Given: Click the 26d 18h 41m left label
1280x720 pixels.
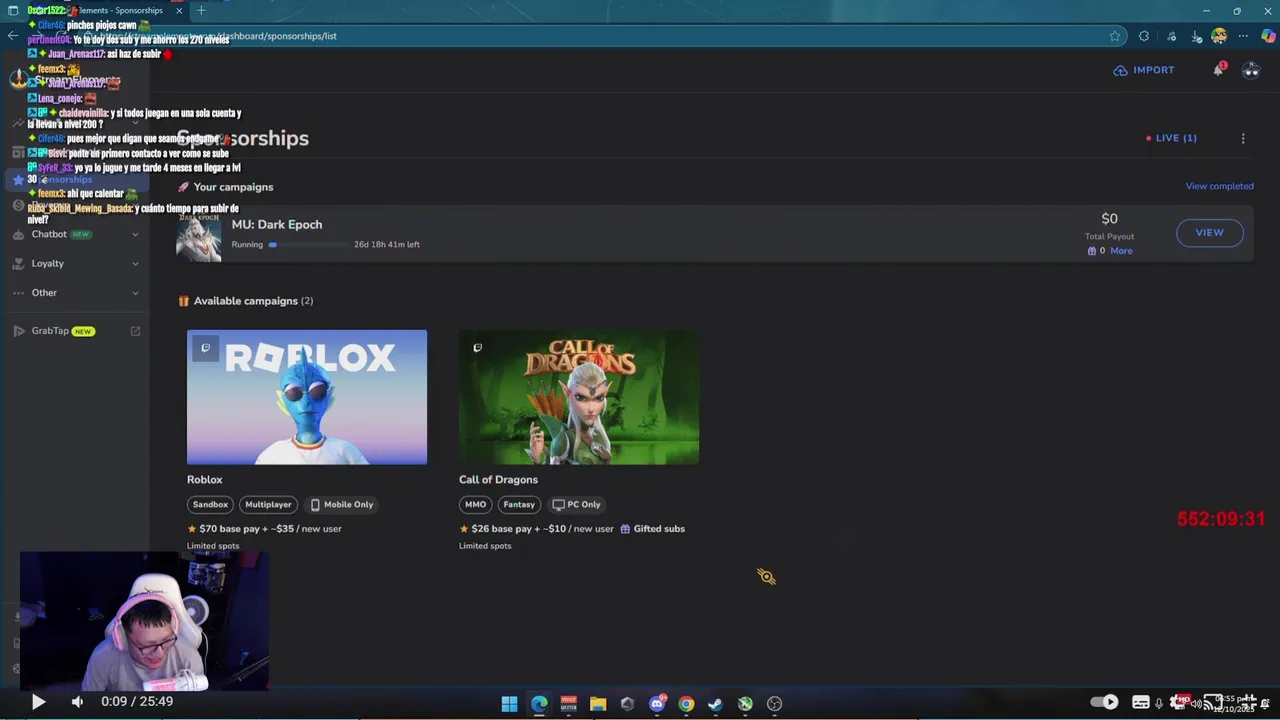Looking at the screenshot, I should point(387,245).
